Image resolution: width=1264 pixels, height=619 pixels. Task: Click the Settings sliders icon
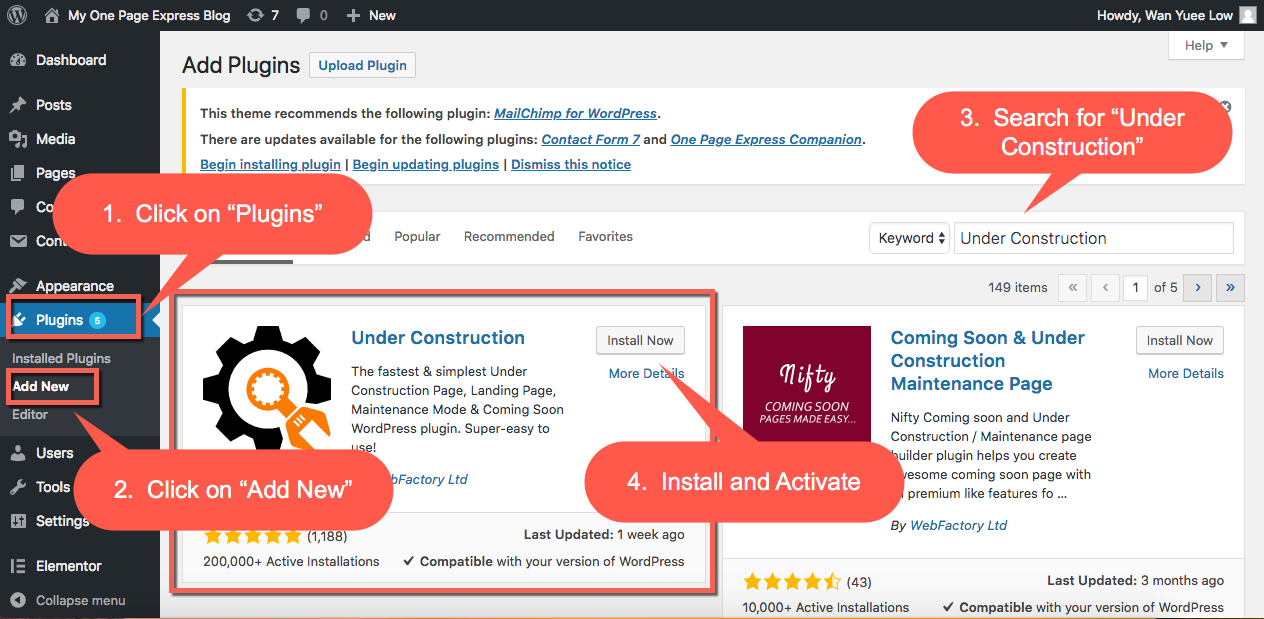coord(18,521)
